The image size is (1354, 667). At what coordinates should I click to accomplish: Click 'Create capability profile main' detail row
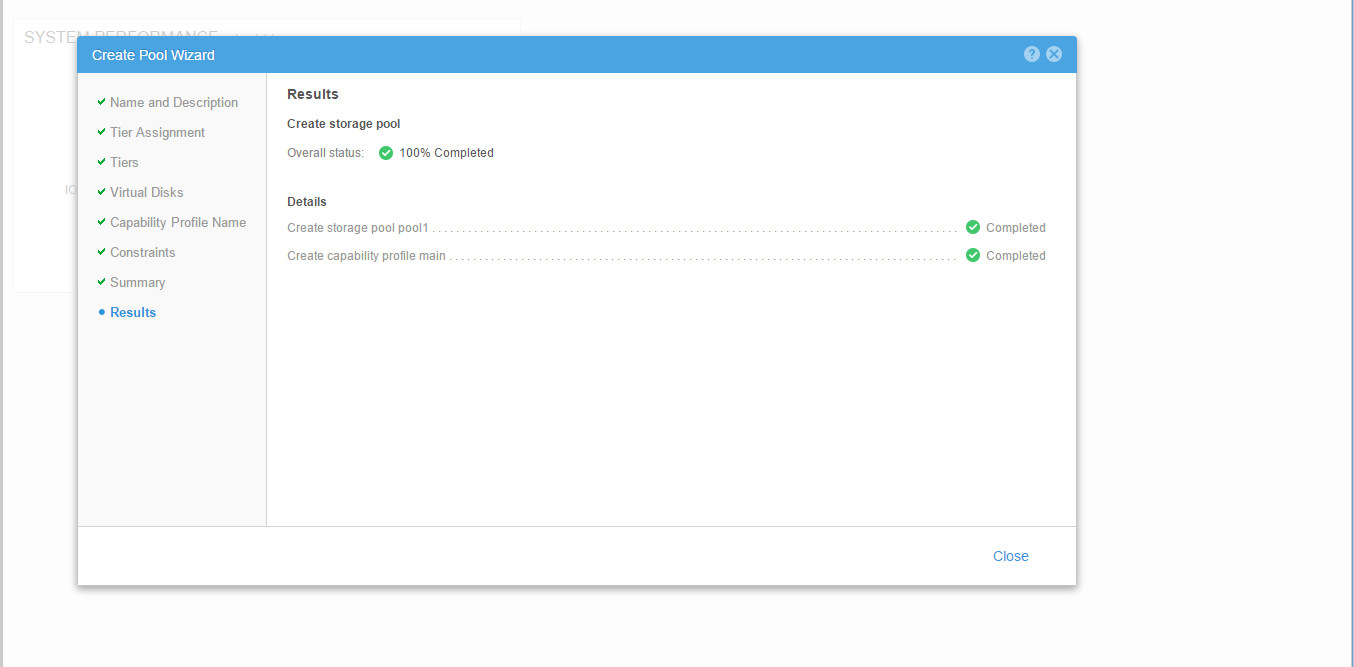(x=666, y=256)
